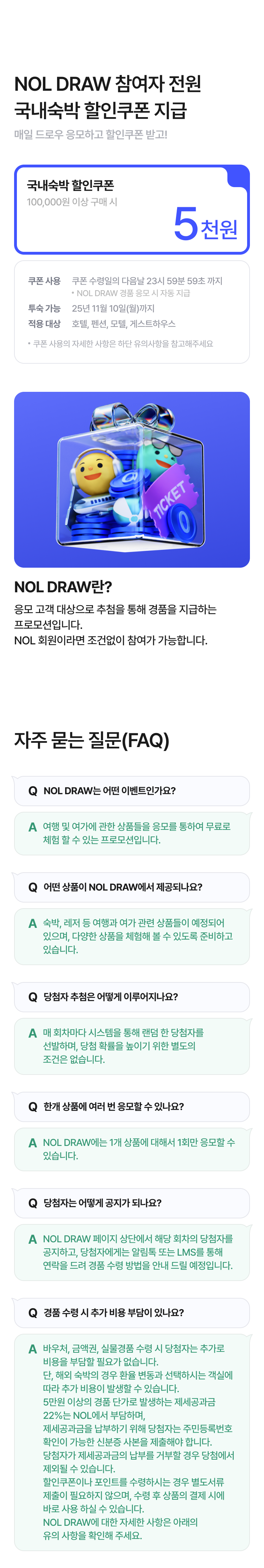Click the Q icon beside "어떤 상품이 NOL DRAW에서 제공되나요?"
Image resolution: width=264 pixels, height=1568 pixels.
[33, 887]
